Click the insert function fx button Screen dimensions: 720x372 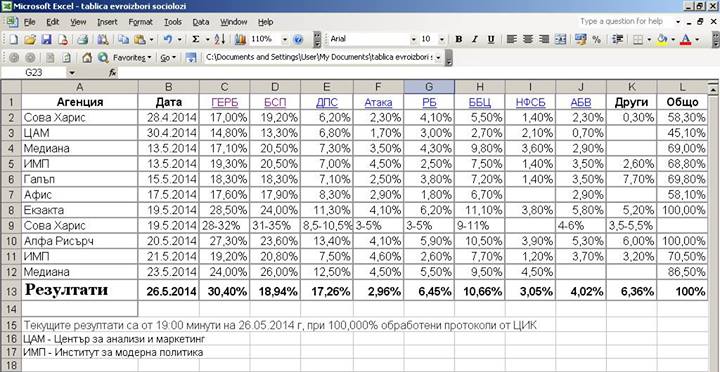[112, 73]
